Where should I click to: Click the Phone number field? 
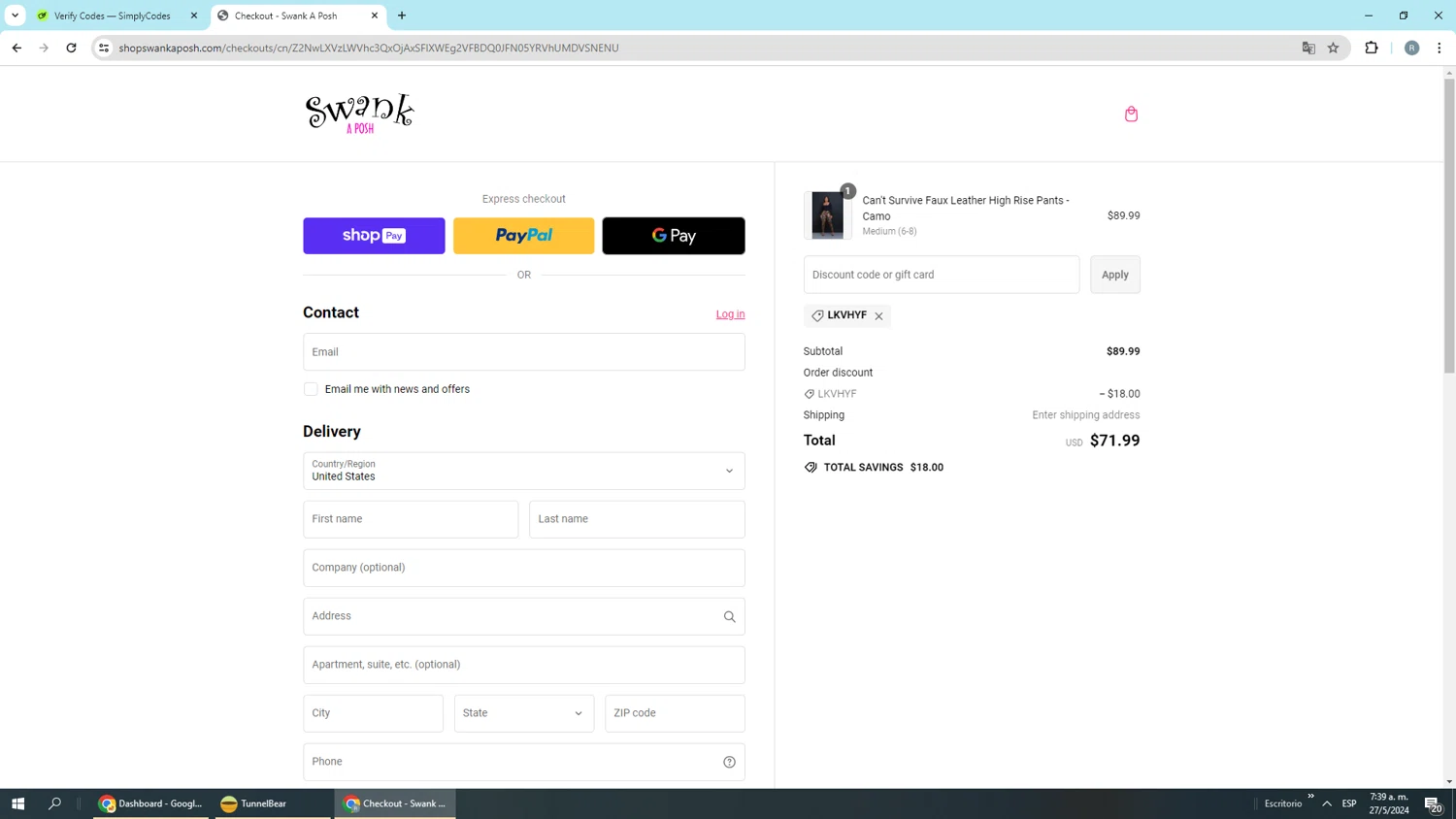524,762
